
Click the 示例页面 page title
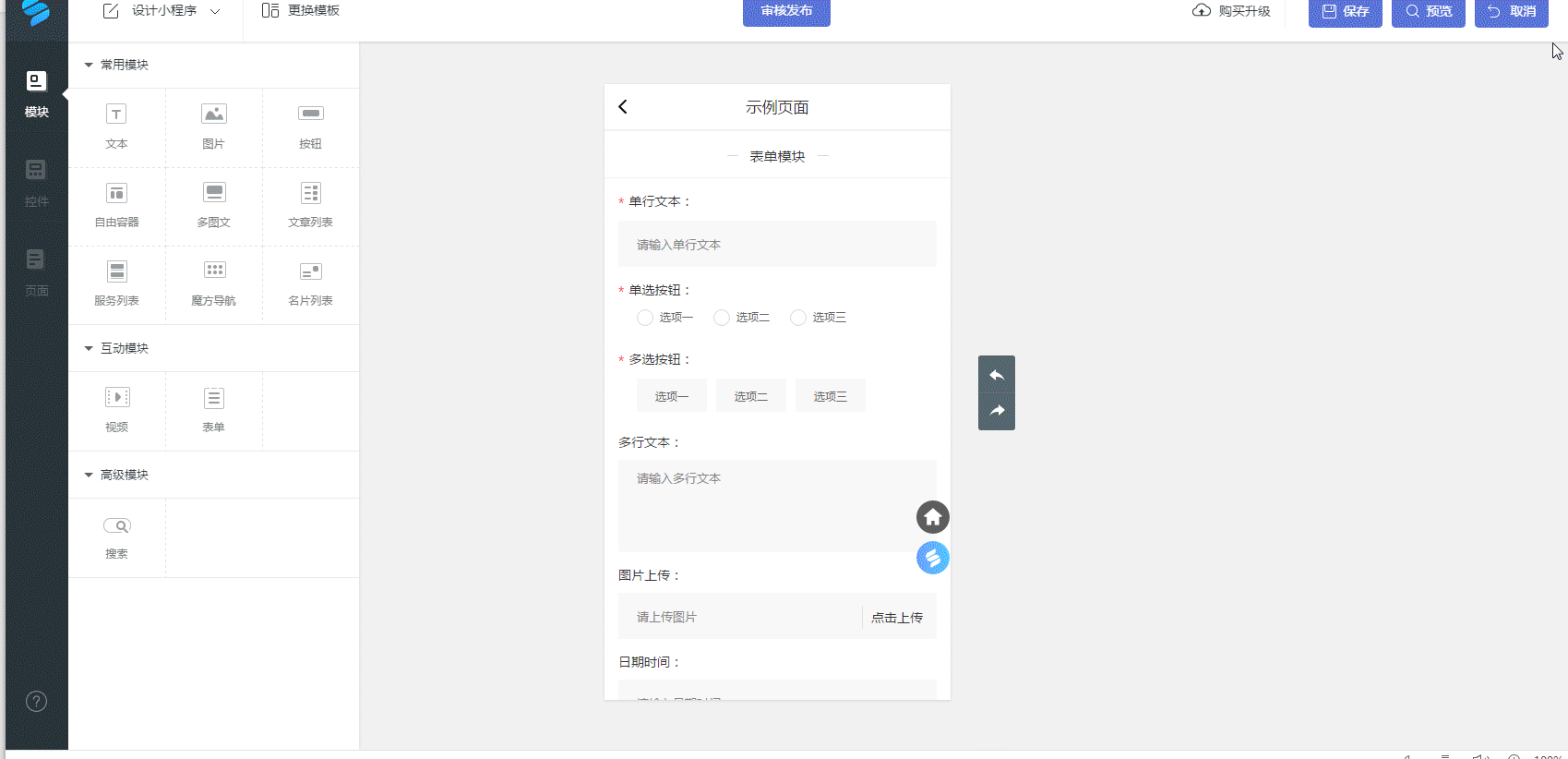click(777, 107)
